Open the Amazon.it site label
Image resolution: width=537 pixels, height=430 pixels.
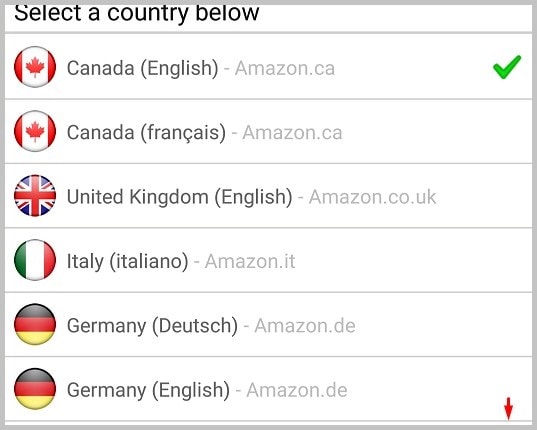250,261
